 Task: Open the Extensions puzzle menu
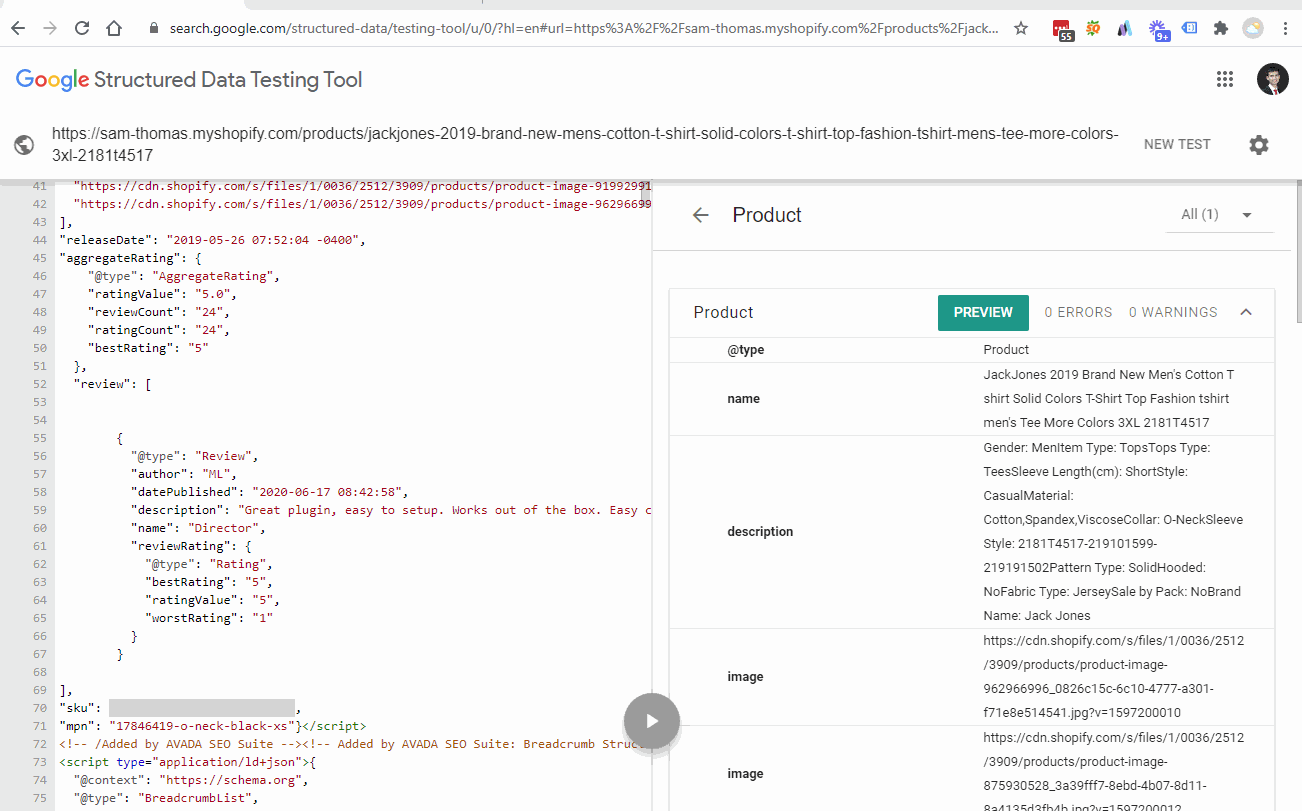click(1220, 28)
